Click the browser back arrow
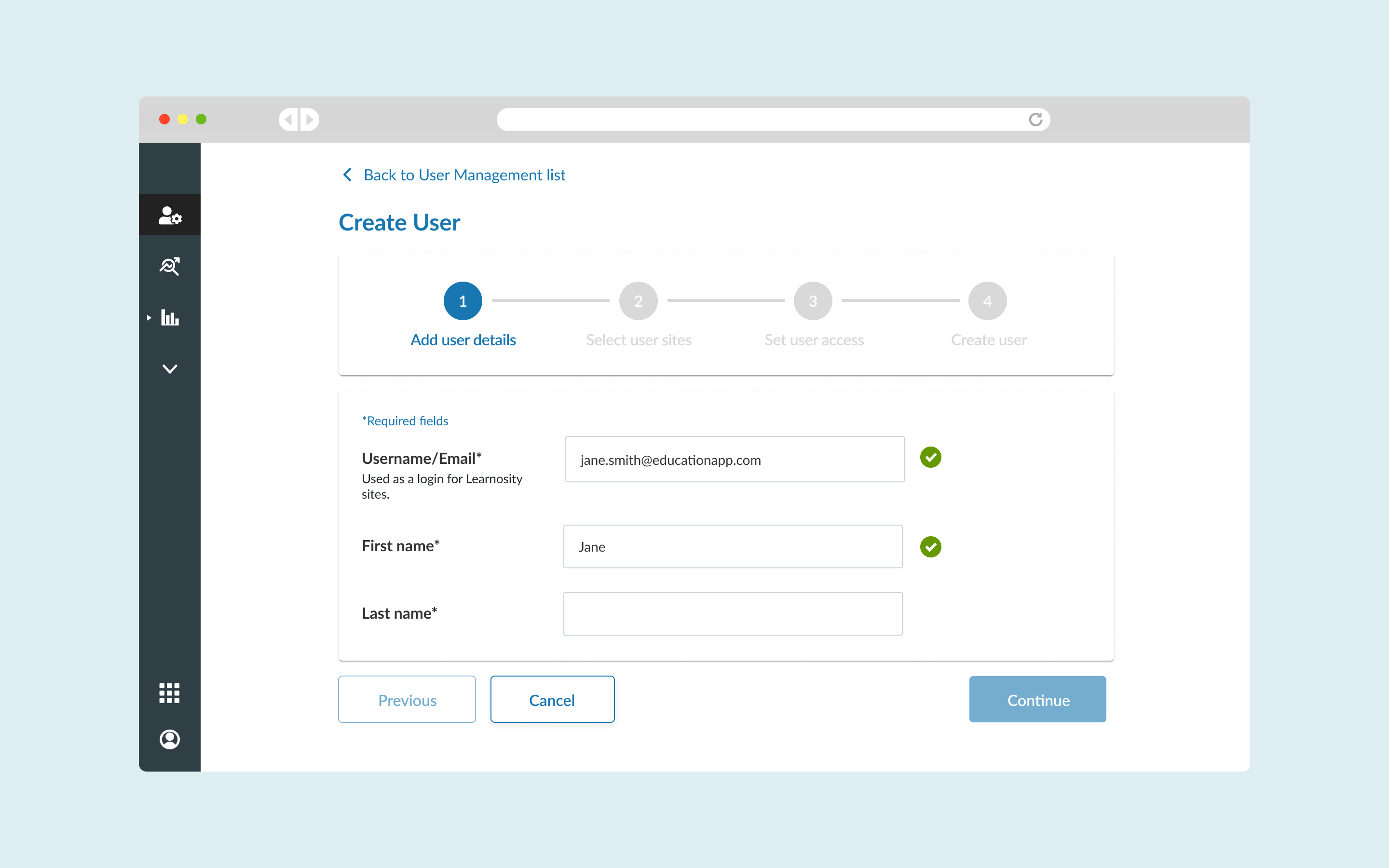Image resolution: width=1389 pixels, height=868 pixels. click(289, 120)
